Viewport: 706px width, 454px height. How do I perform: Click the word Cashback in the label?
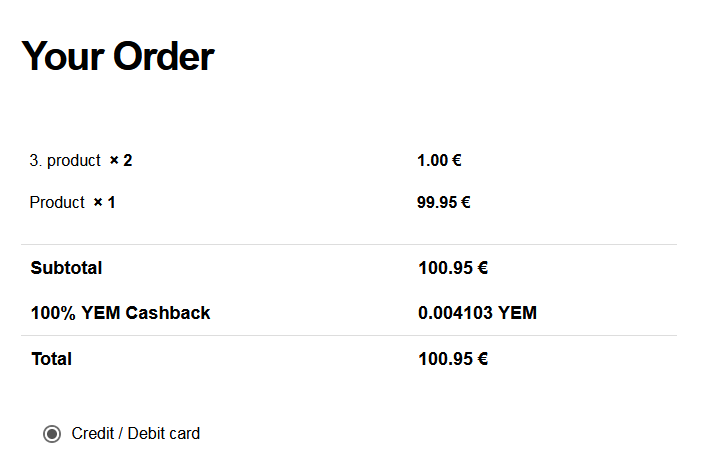click(167, 313)
